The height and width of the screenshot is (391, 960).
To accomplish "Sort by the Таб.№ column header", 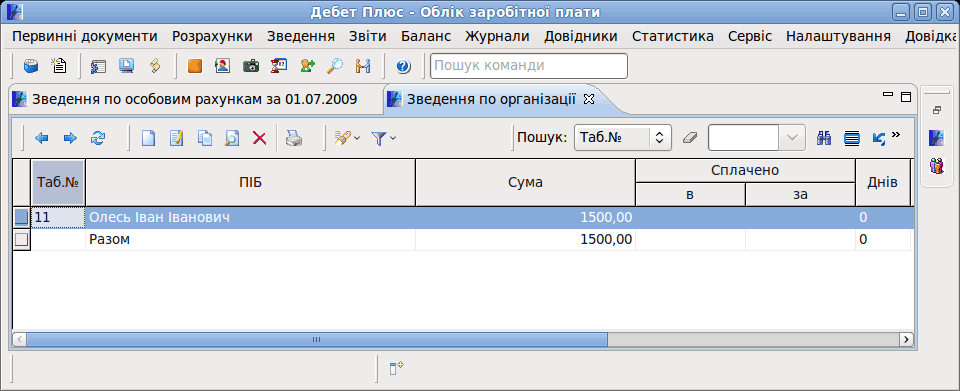I will pyautogui.click(x=58, y=182).
